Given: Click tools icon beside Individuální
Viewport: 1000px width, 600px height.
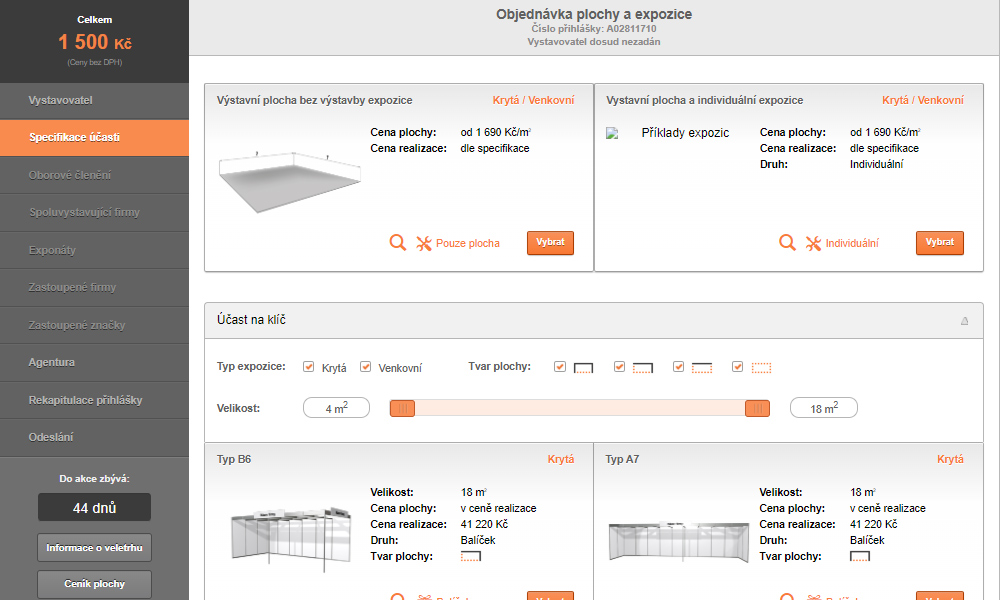Looking at the screenshot, I should [813, 243].
